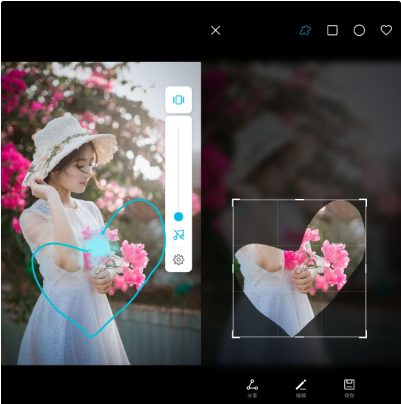401x404 pixels.
Task: Click the top-right crop corner handle
Action: [364, 202]
